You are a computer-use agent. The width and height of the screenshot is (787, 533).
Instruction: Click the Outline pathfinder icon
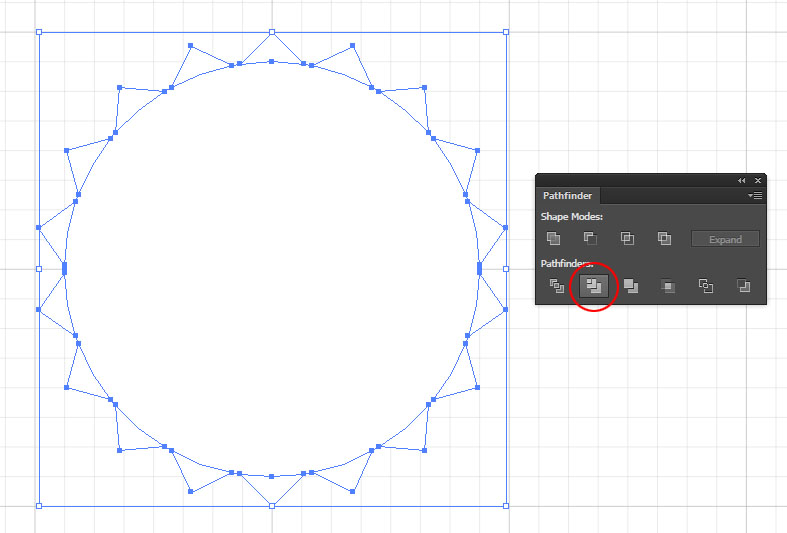pyautogui.click(x=705, y=286)
